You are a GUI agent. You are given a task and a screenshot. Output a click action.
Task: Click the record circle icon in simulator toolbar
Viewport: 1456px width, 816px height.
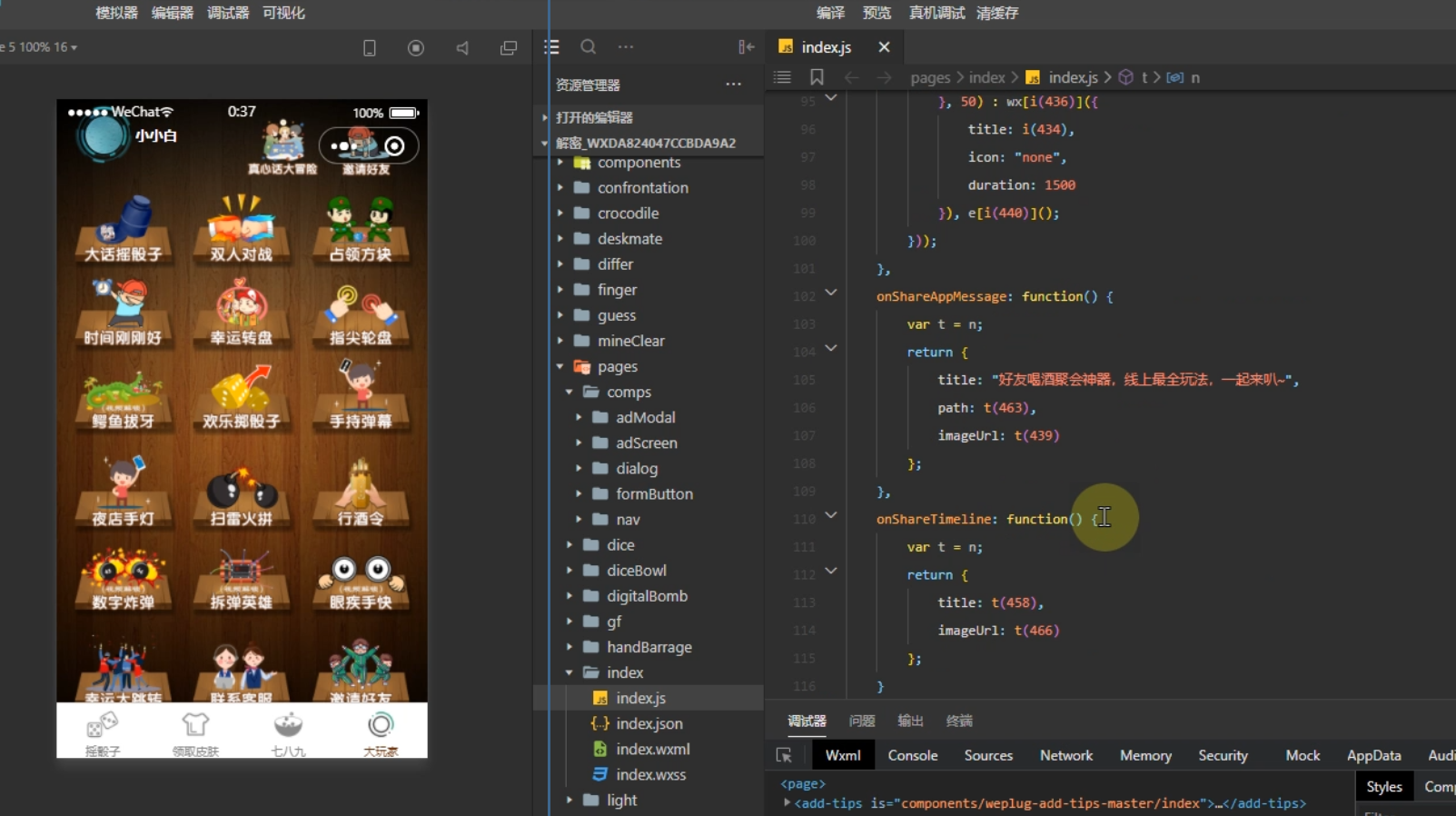pos(416,48)
